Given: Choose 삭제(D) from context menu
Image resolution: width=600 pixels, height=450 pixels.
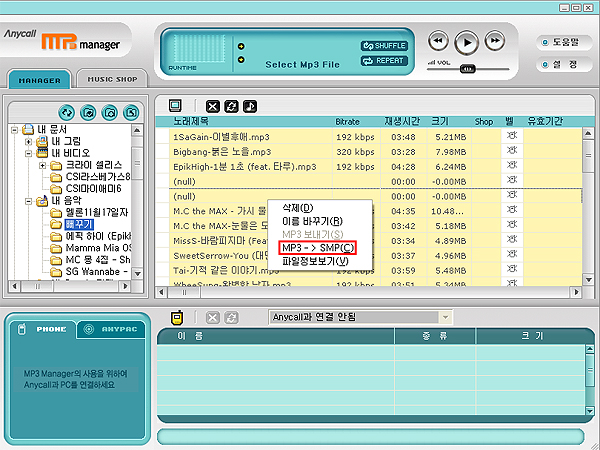Looking at the screenshot, I should [298, 208].
